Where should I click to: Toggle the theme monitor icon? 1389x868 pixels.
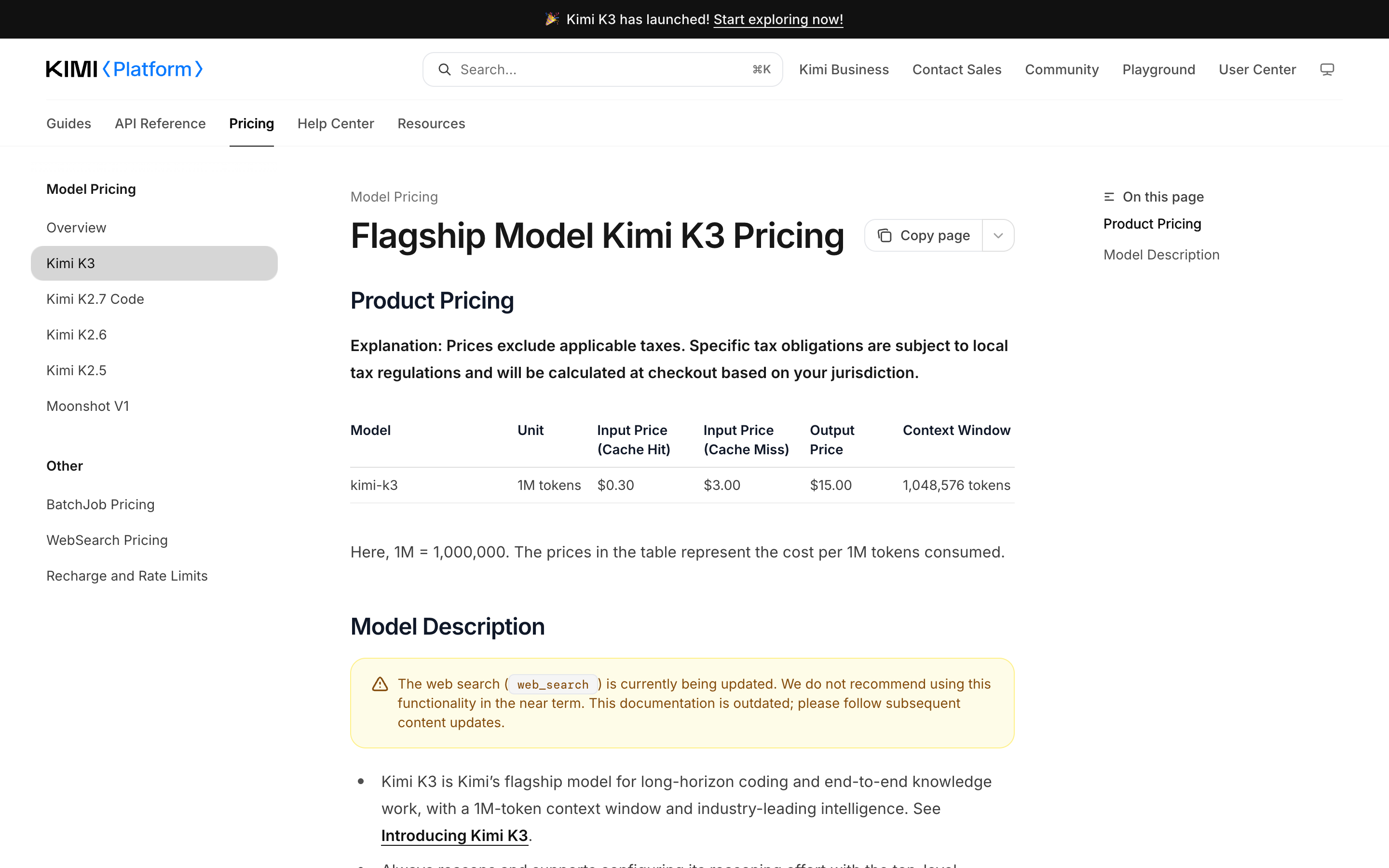[1326, 69]
